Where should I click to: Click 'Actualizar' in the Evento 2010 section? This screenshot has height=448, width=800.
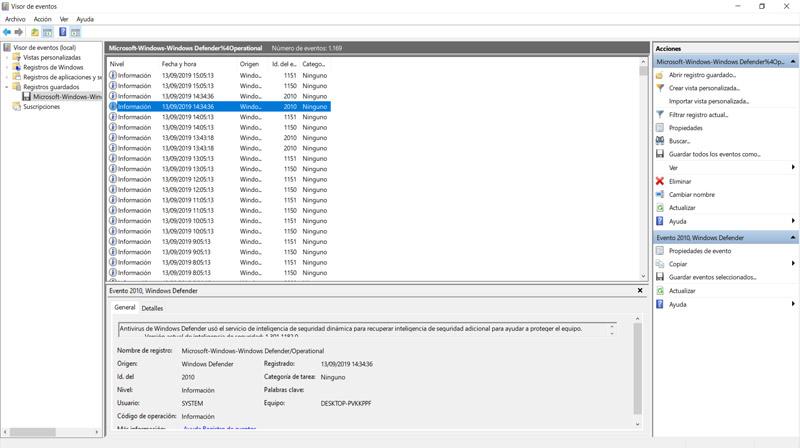(x=682, y=291)
